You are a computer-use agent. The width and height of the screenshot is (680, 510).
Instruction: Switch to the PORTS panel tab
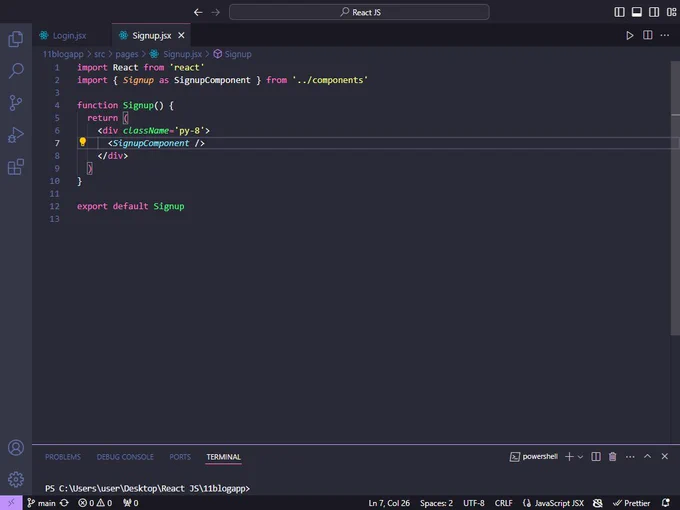tap(180, 457)
